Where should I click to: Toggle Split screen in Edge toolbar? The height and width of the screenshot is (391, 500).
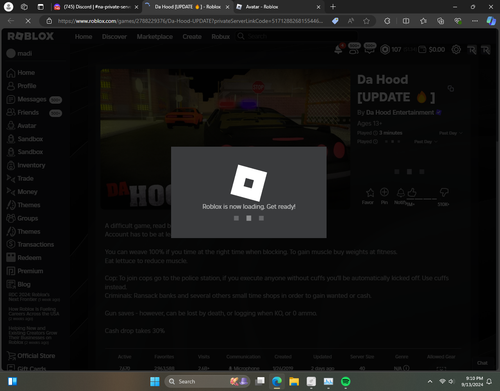[x=406, y=21]
